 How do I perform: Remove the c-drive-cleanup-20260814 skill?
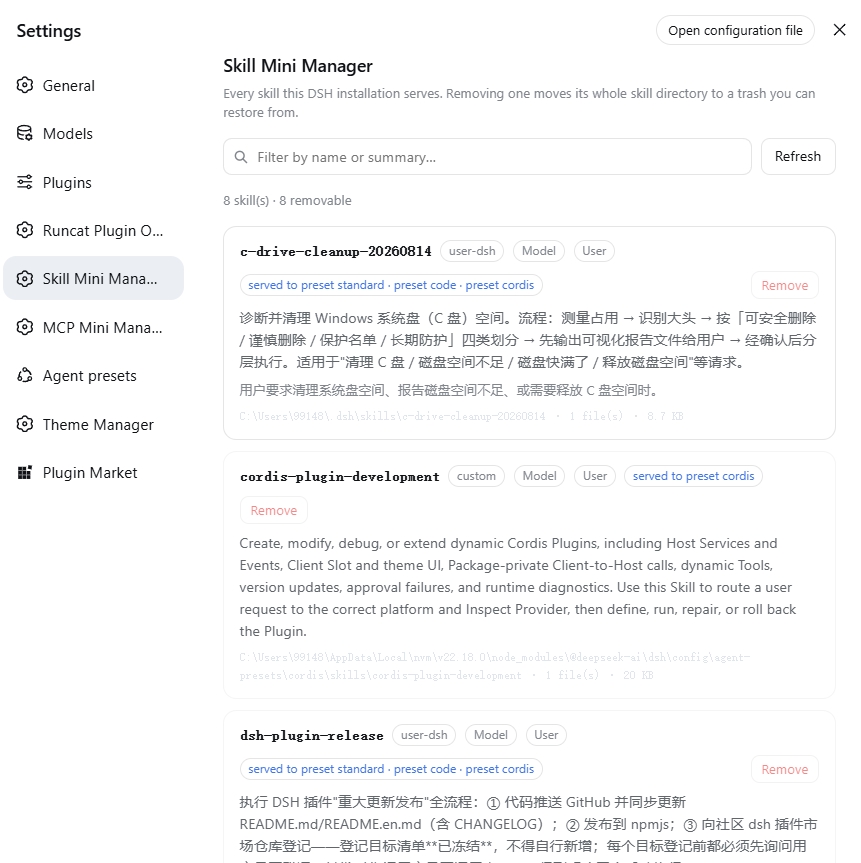point(784,285)
